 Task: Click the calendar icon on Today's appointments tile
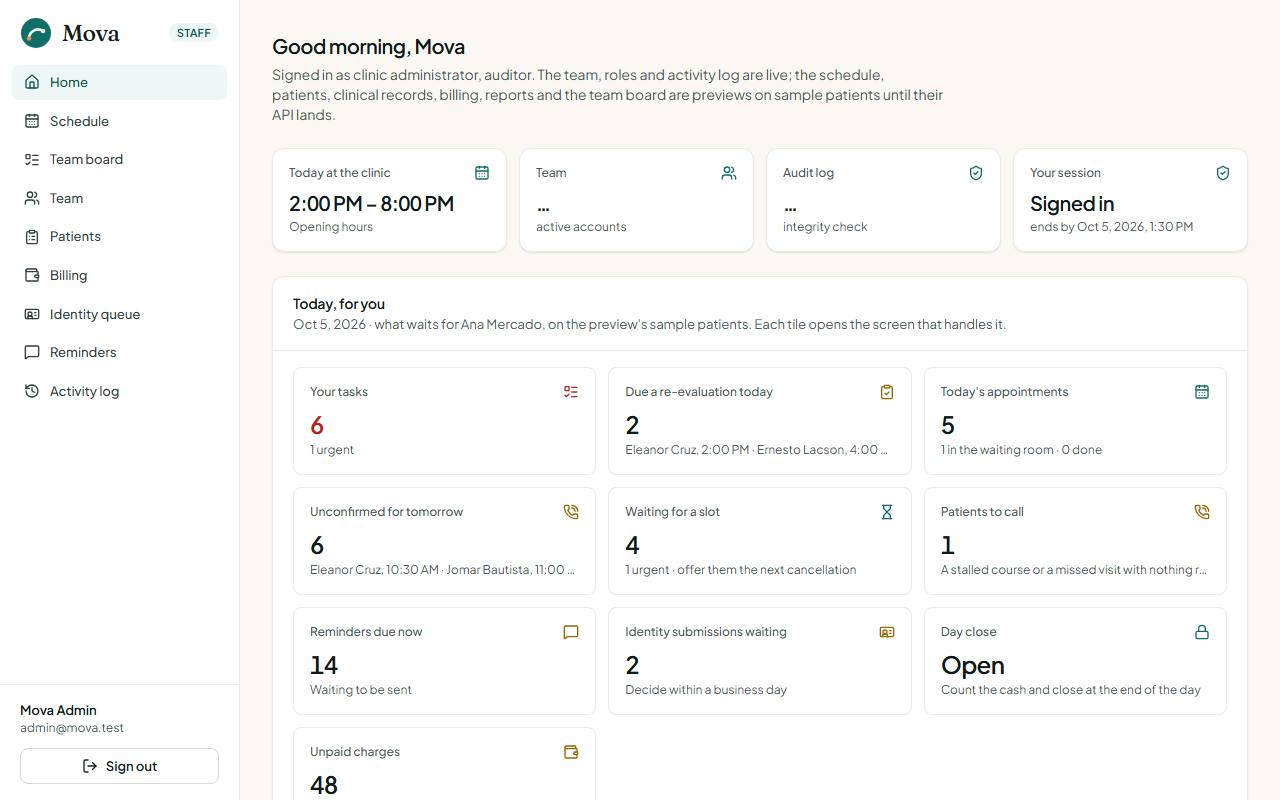pos(1202,392)
